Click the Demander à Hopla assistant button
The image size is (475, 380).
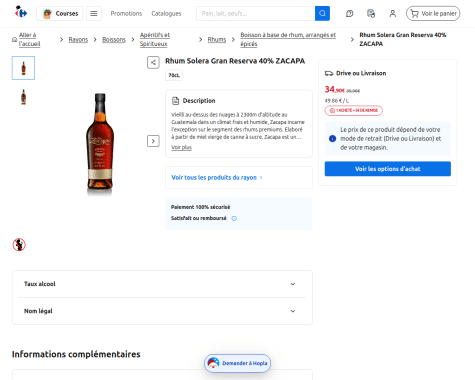pos(237,363)
